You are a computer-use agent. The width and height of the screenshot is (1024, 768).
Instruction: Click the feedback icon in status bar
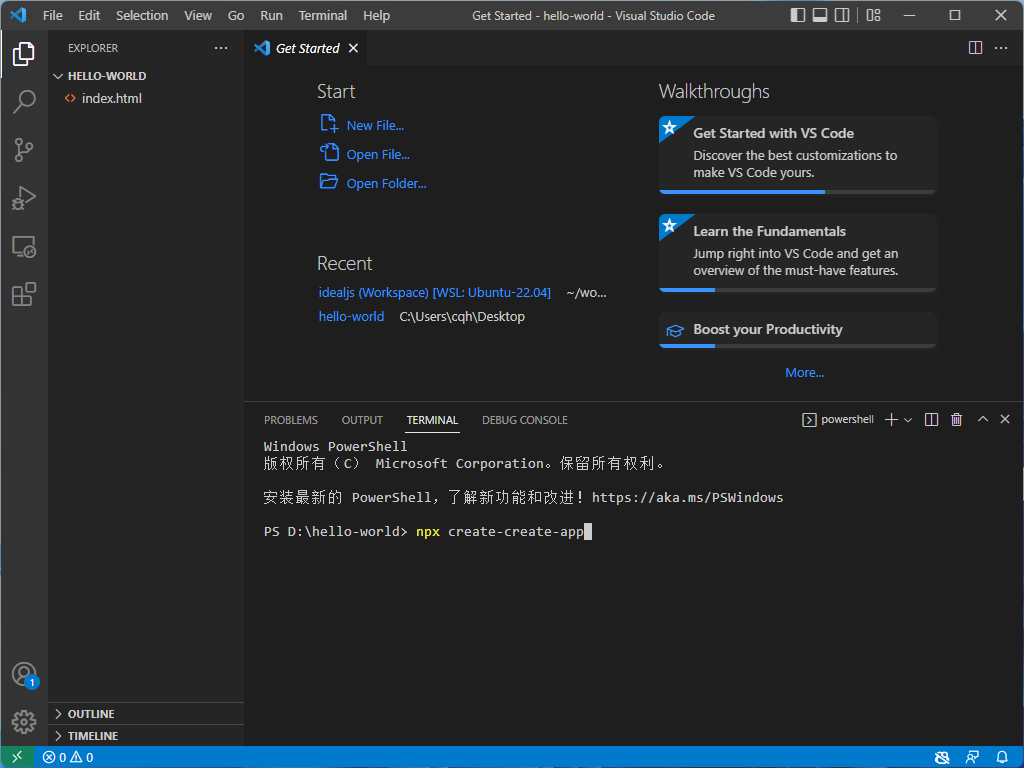point(972,758)
